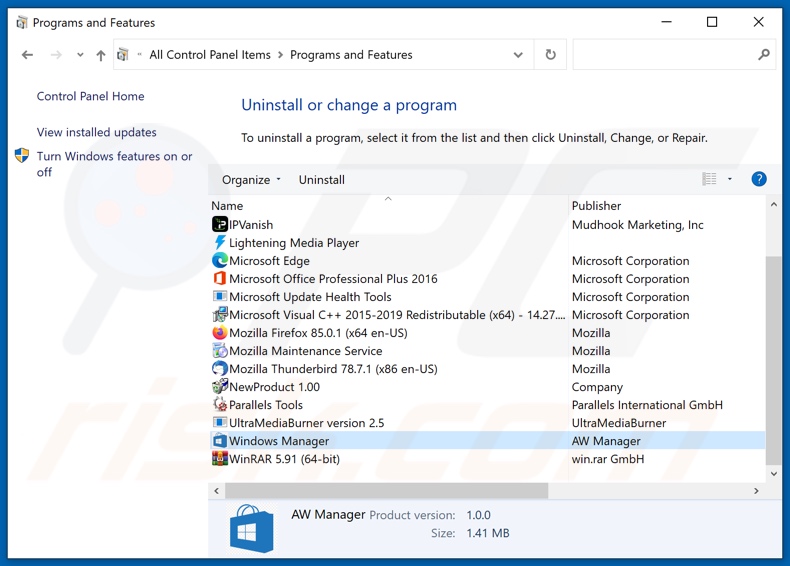Click the NewProduct 1.00 icon

220,387
